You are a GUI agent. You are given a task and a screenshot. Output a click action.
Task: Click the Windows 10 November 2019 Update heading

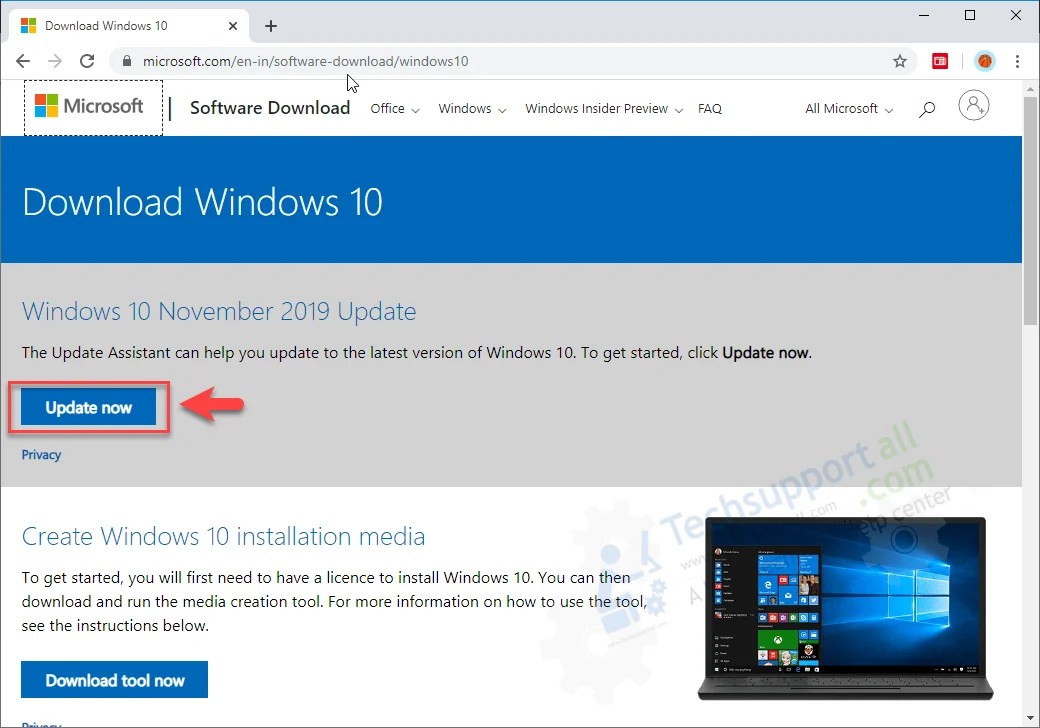click(219, 311)
